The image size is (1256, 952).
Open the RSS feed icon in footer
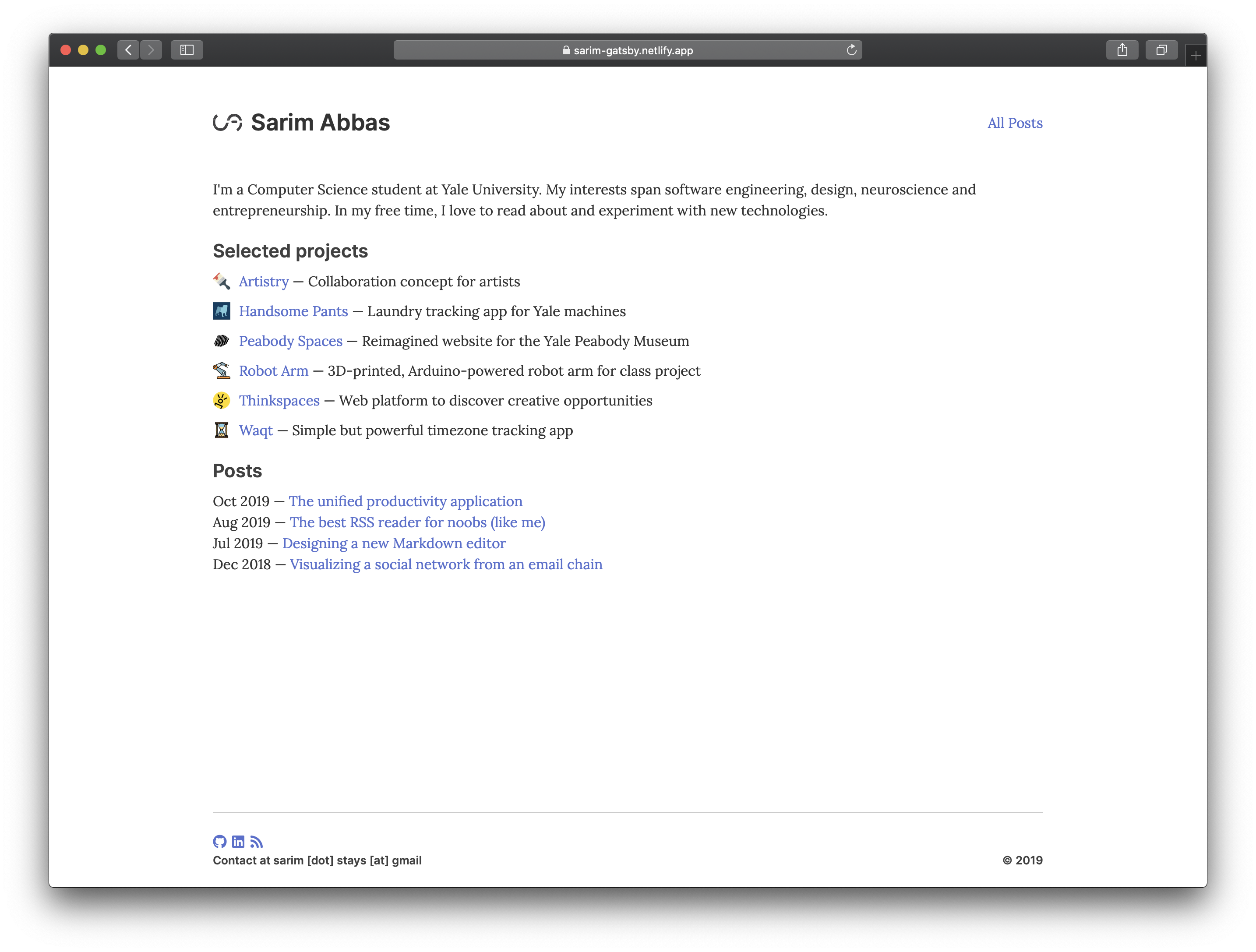(256, 841)
